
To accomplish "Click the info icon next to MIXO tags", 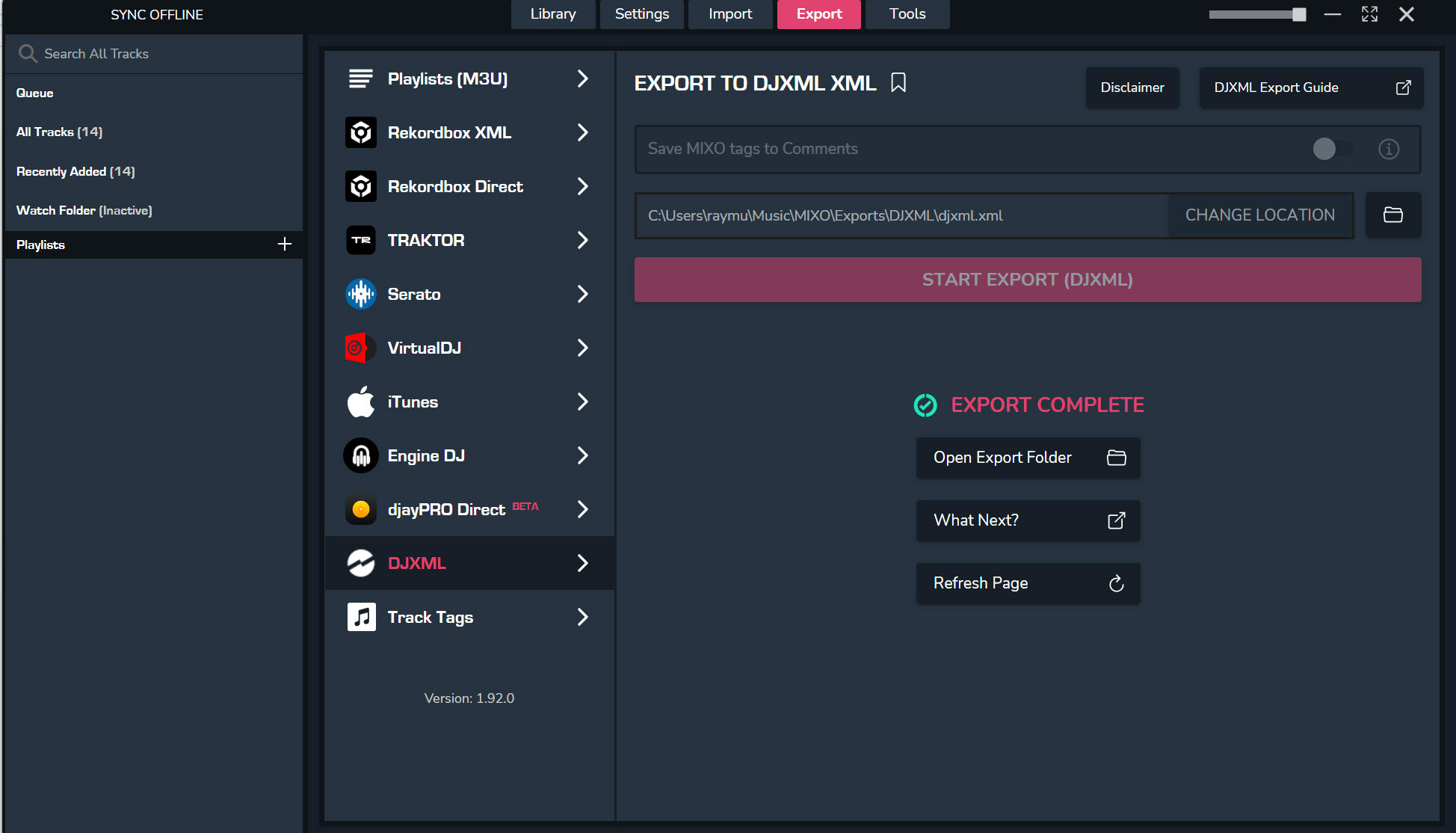I will (x=1389, y=149).
